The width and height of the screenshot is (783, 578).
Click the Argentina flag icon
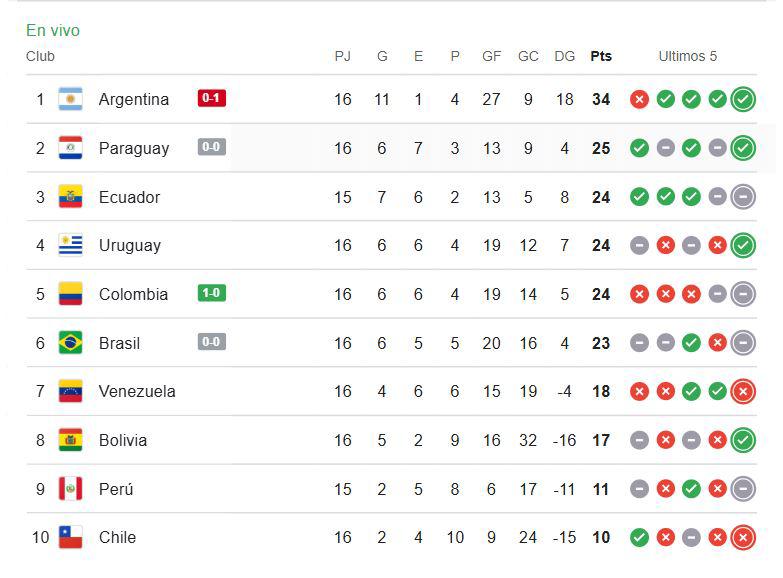pyautogui.click(x=70, y=99)
